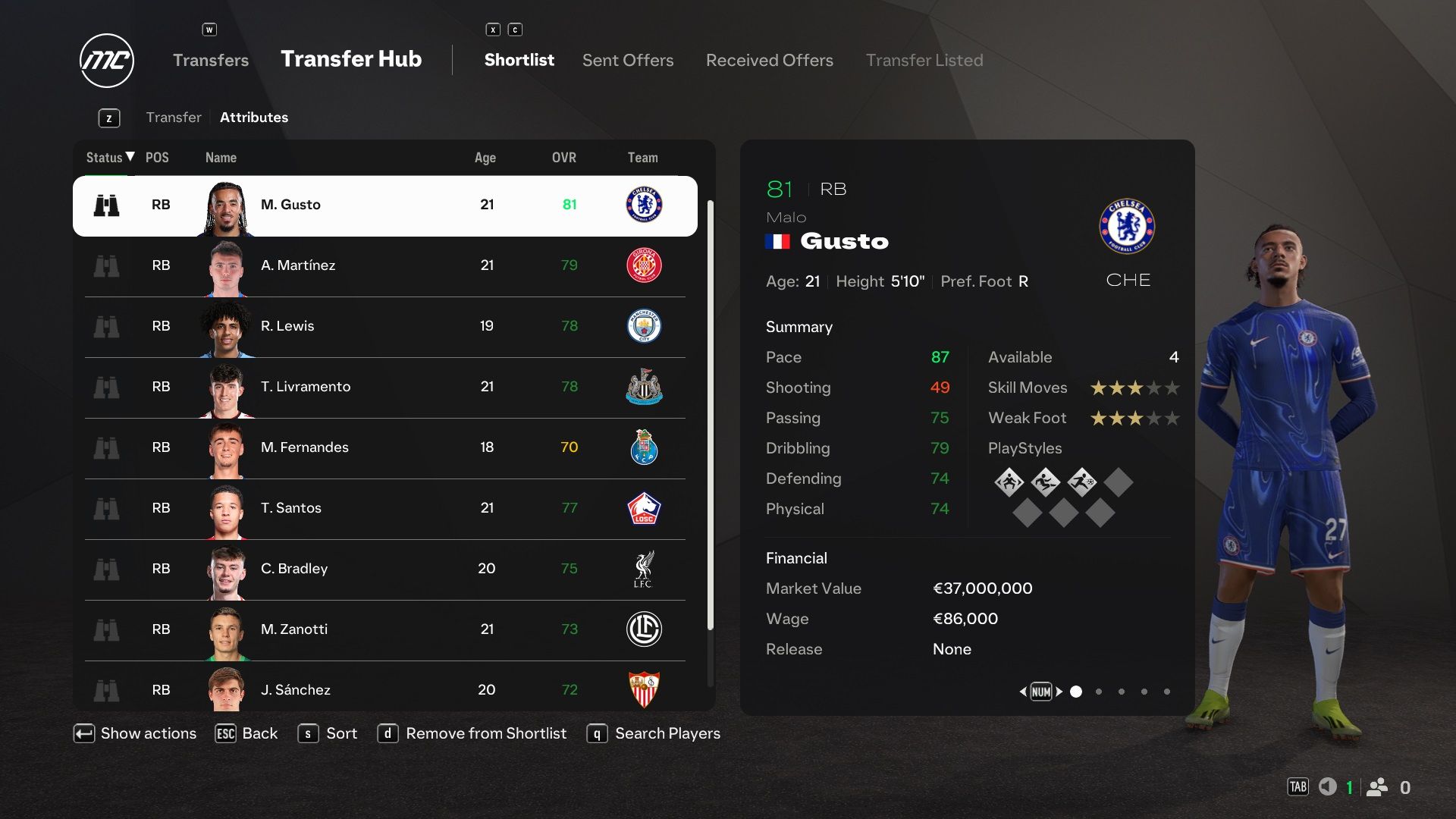This screenshot has height=819, width=1456.
Task: Click the Liverpool club badge icon for C. Bradley
Action: pos(643,567)
